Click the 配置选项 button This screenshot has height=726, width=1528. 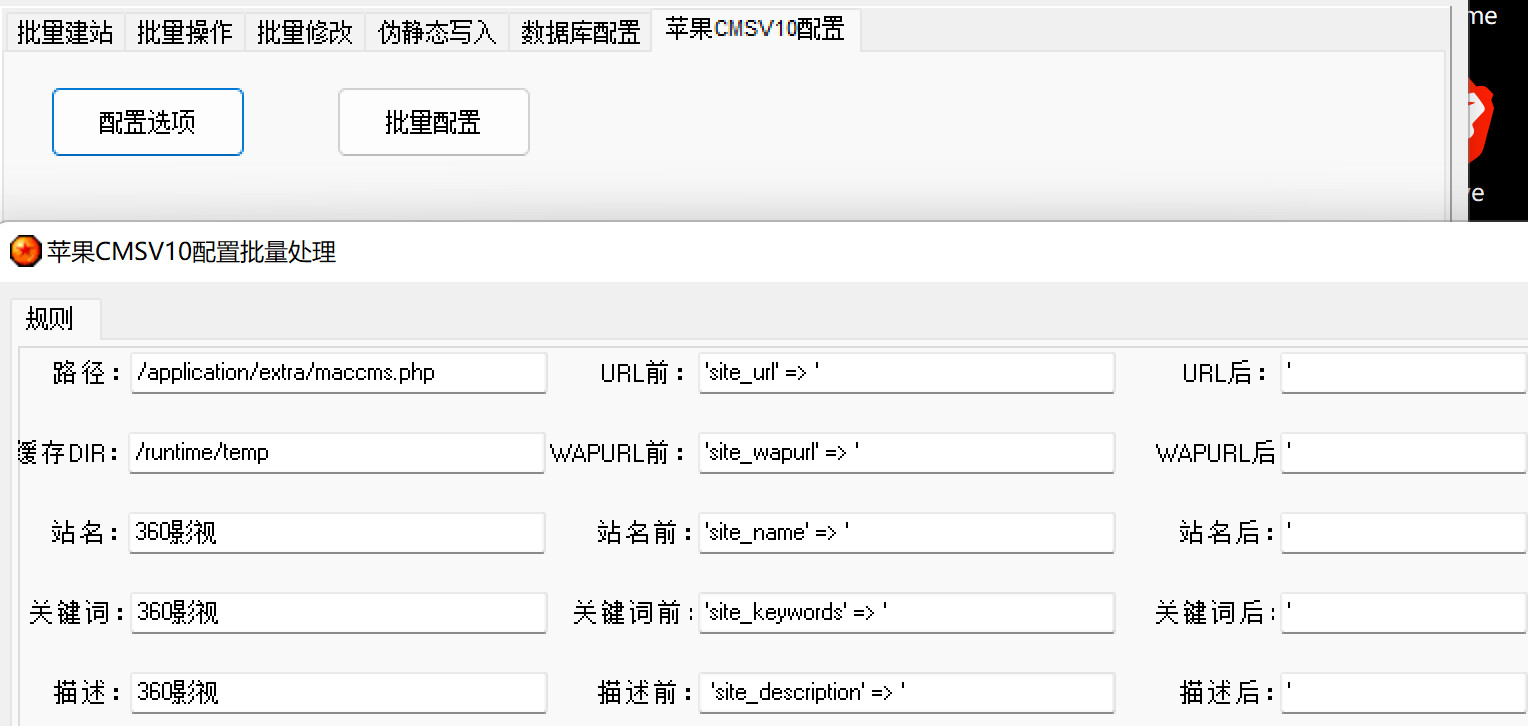(x=148, y=122)
